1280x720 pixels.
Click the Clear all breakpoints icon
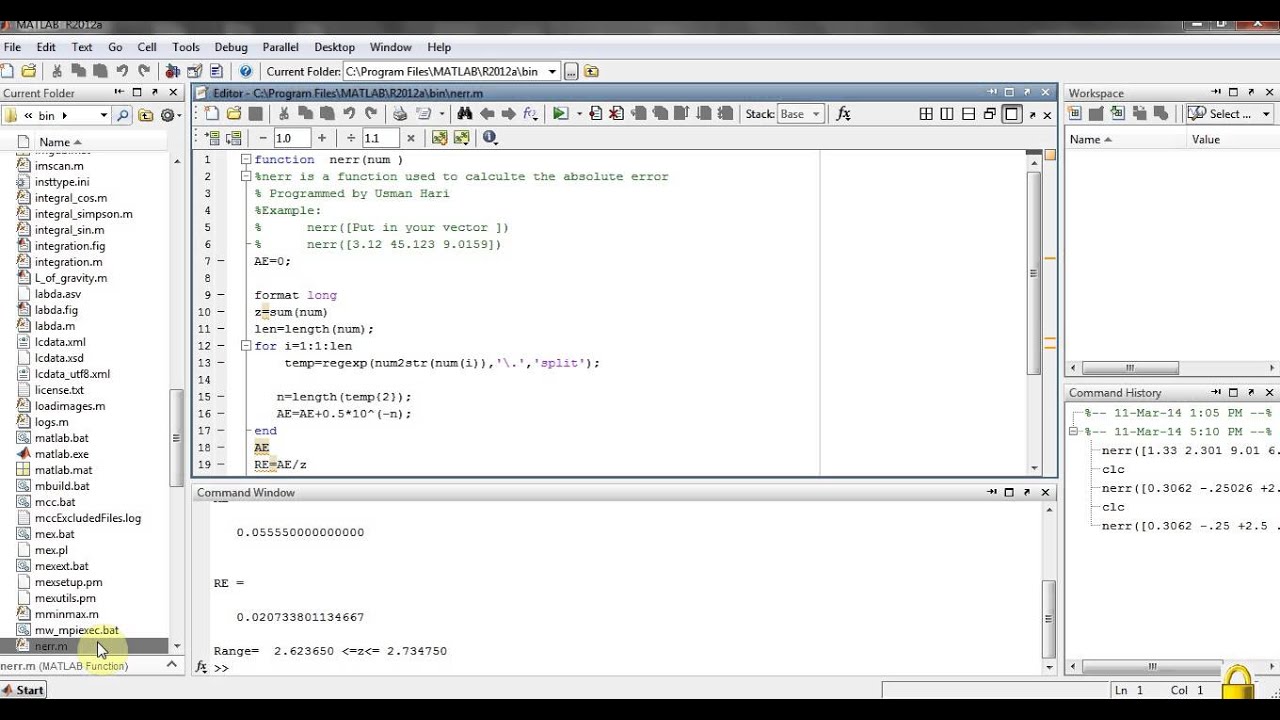coord(617,114)
